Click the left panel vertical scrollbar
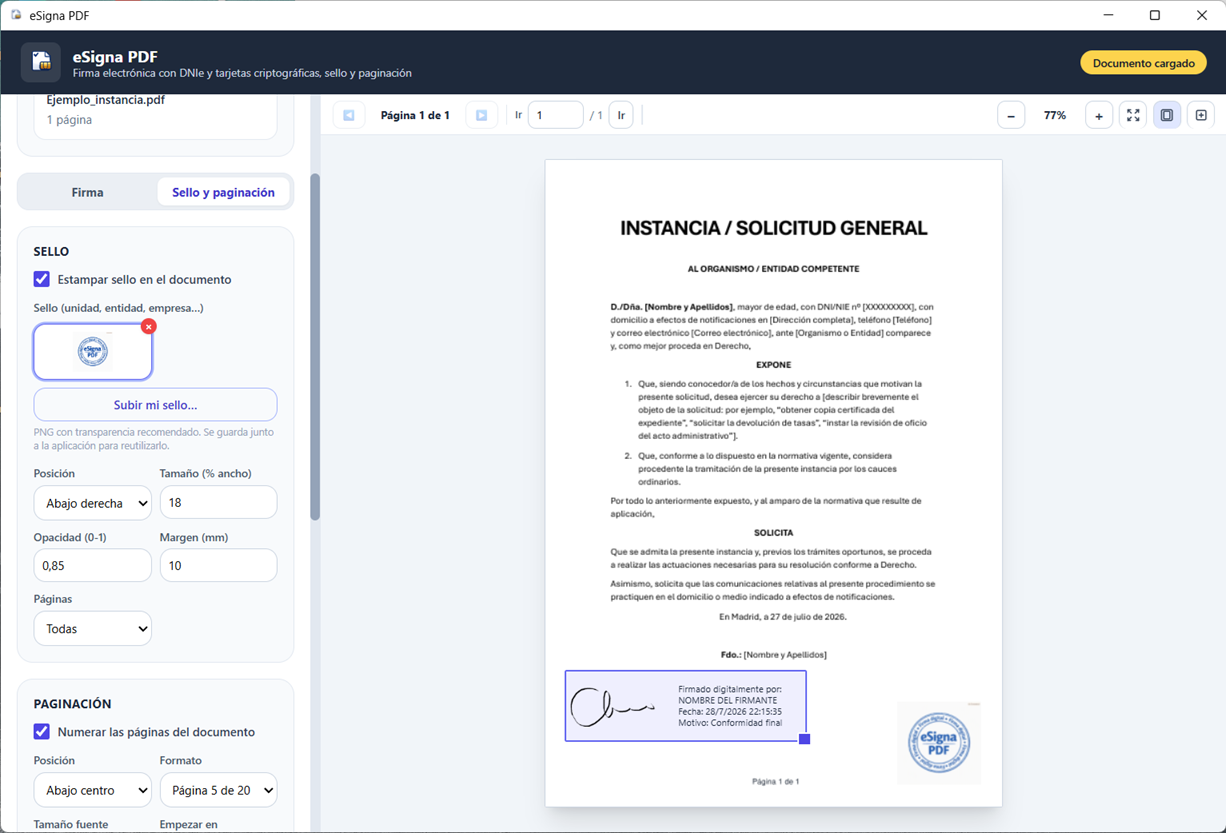The height and width of the screenshot is (833, 1226). point(315,347)
